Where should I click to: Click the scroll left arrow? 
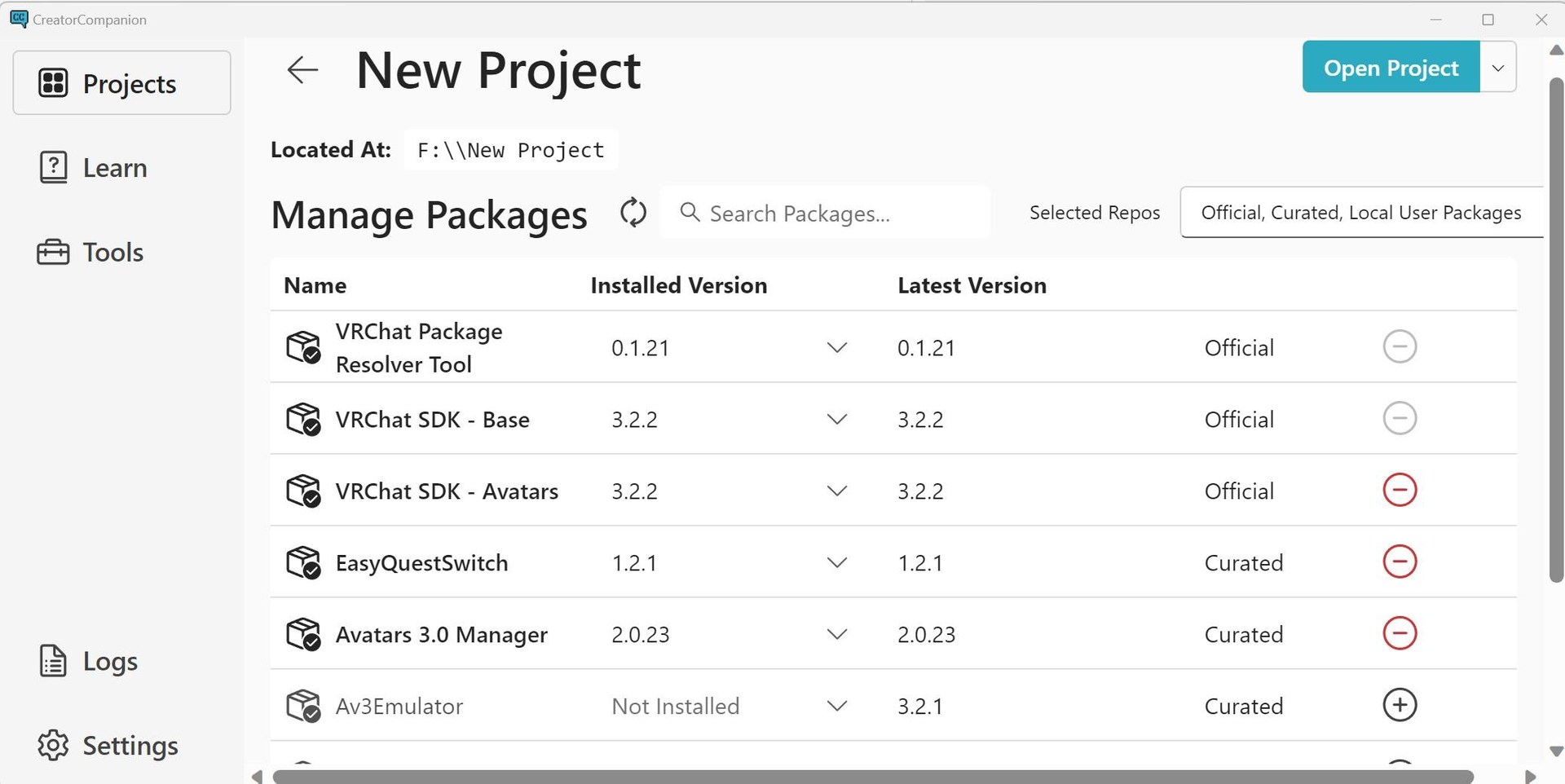pos(257,777)
